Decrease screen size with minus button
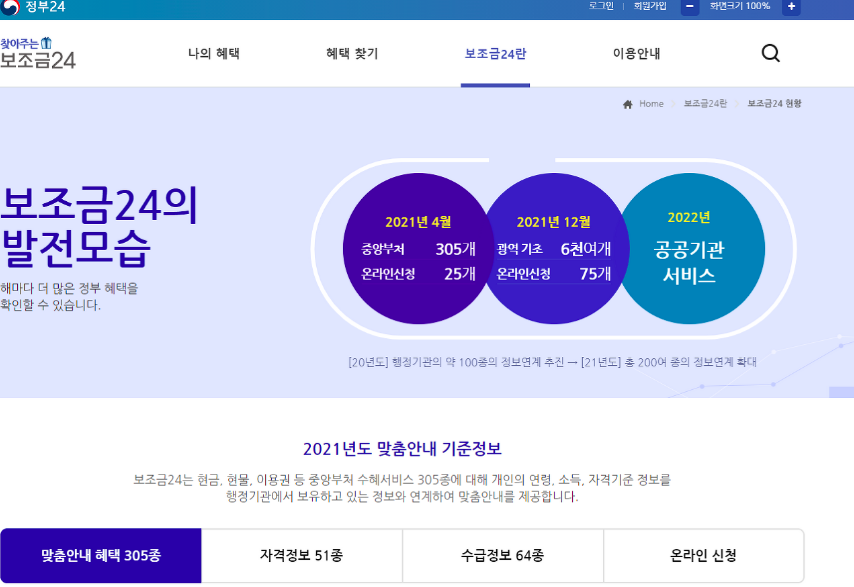 tap(690, 7)
